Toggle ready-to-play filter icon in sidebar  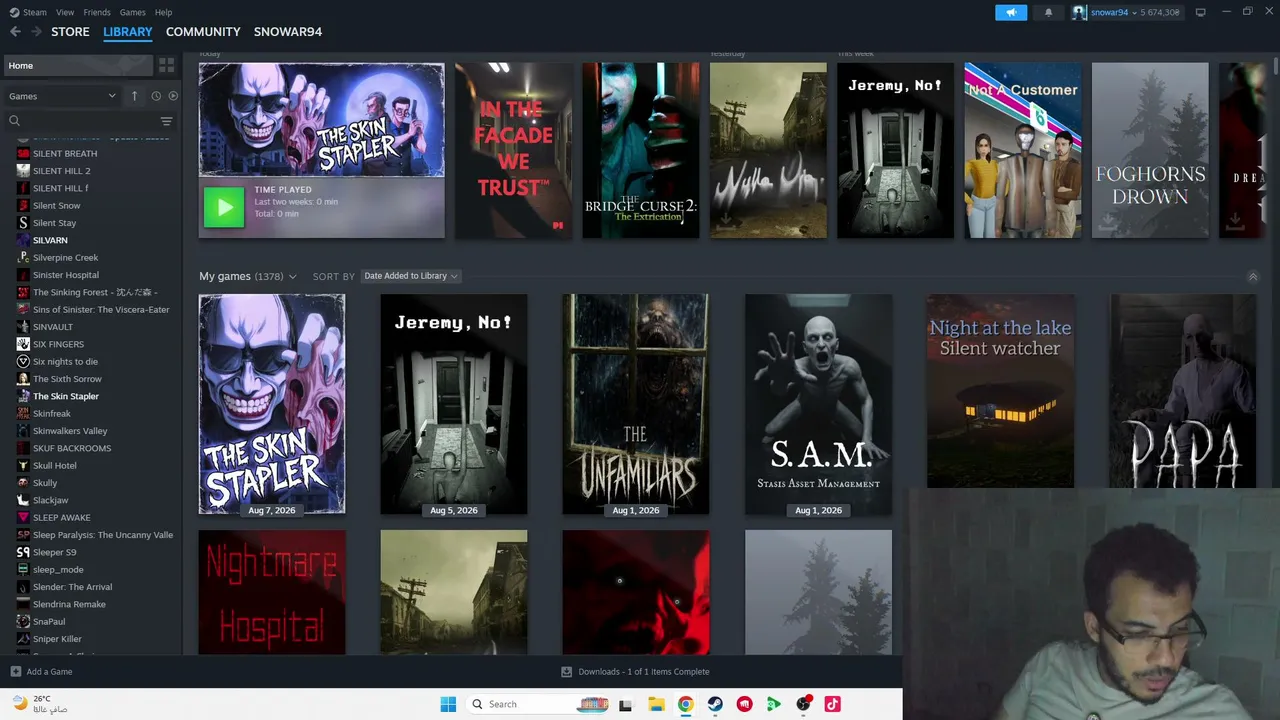point(173,96)
